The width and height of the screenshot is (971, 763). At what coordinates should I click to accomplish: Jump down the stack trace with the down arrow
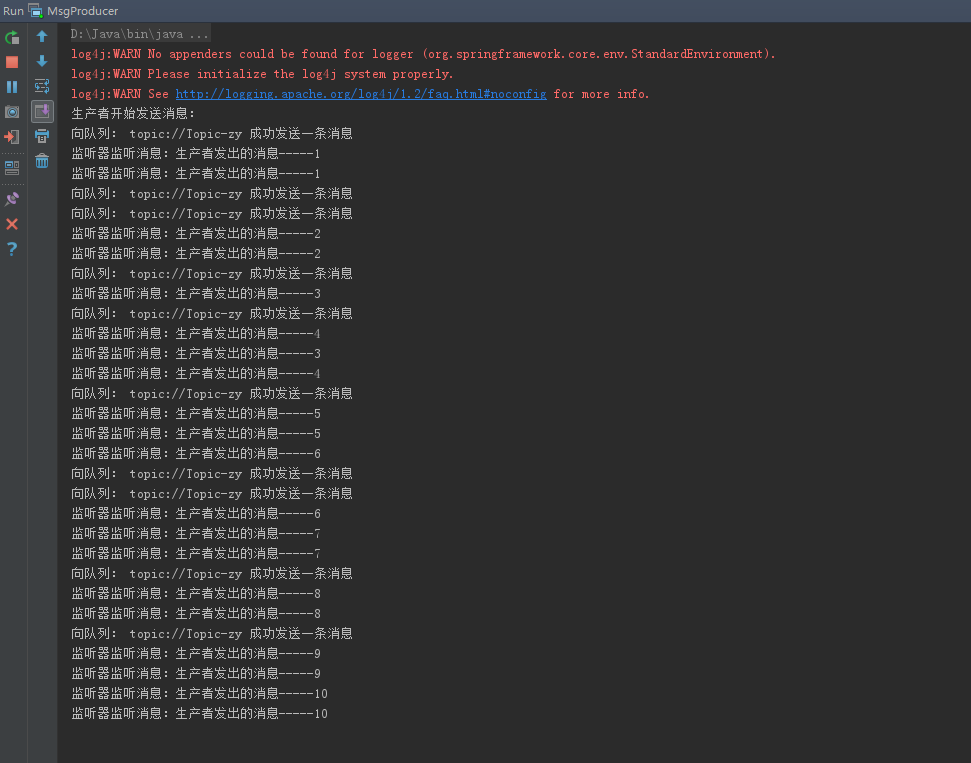(42, 61)
